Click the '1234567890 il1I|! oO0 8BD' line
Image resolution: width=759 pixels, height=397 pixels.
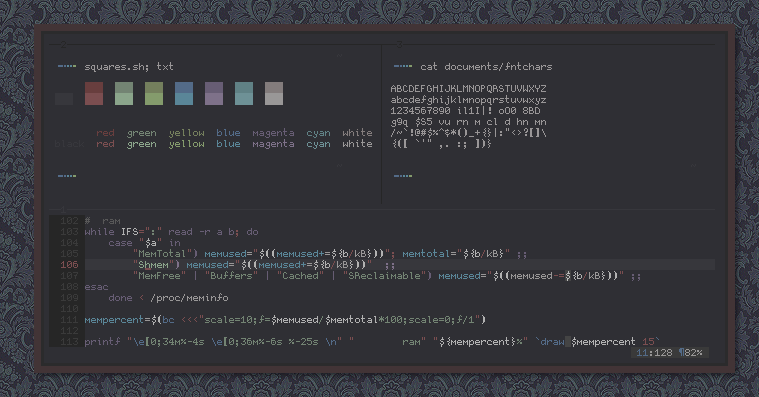click(x=465, y=110)
